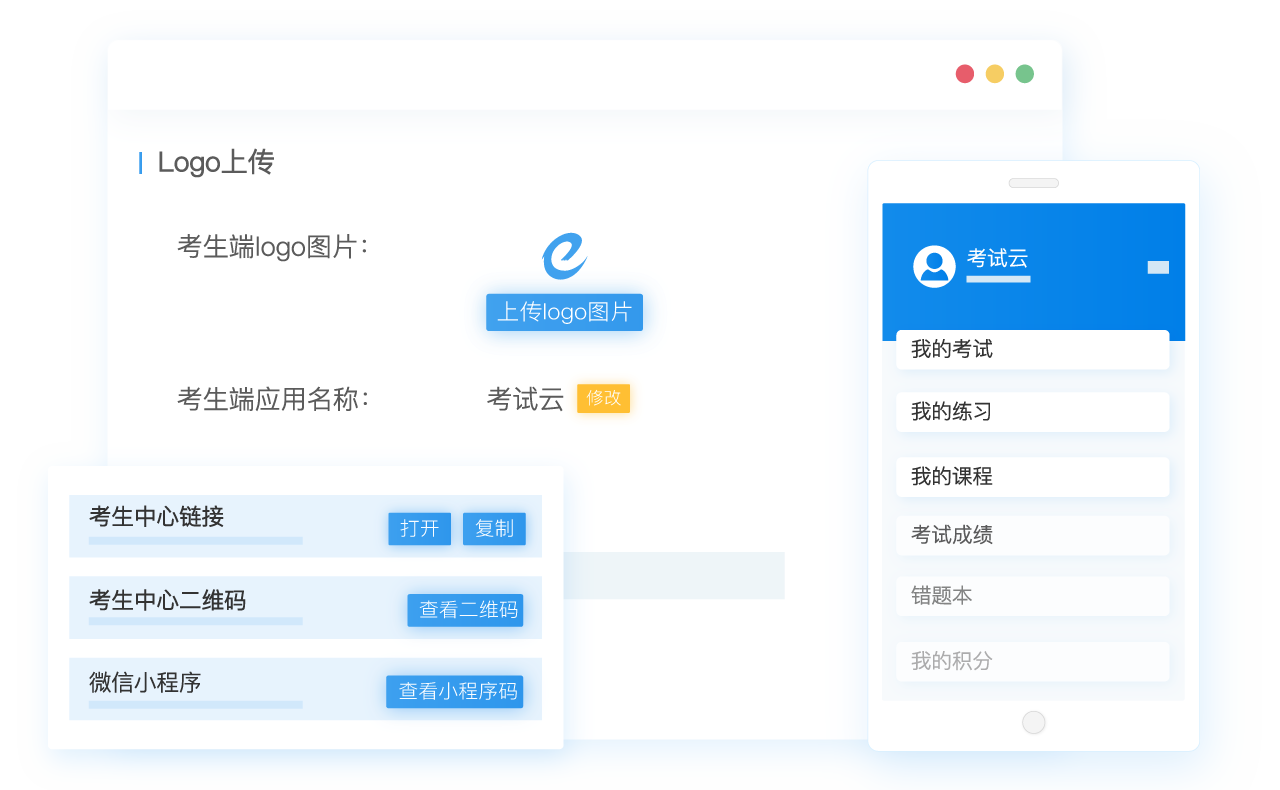Click the green window dot

(1025, 74)
